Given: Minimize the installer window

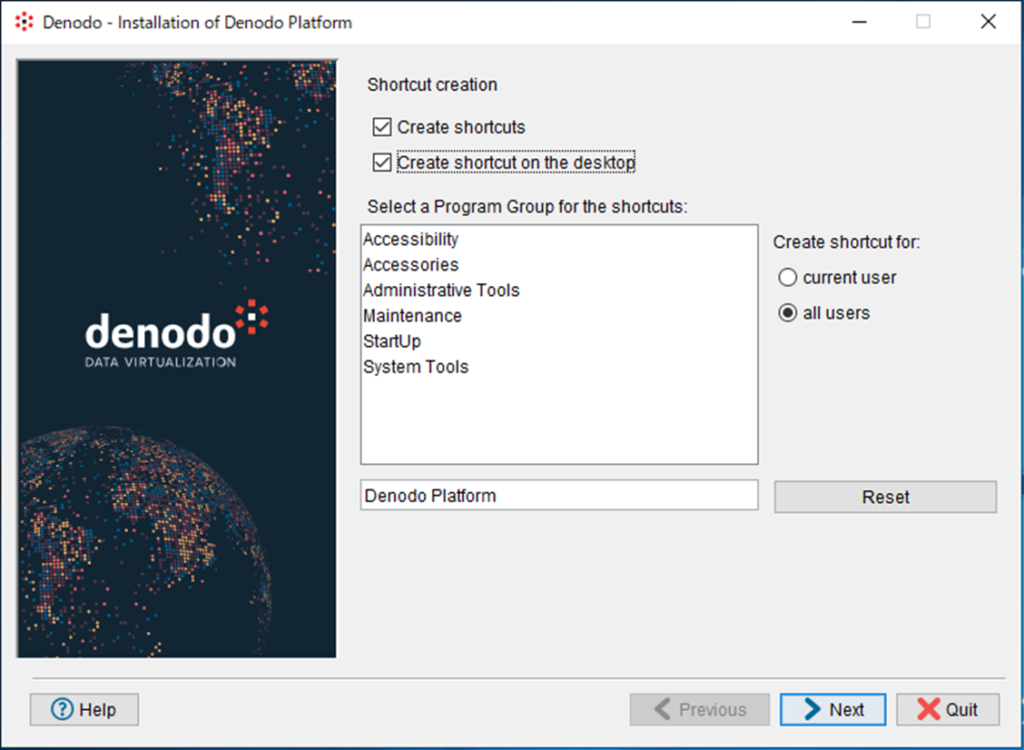Looking at the screenshot, I should (x=857, y=22).
